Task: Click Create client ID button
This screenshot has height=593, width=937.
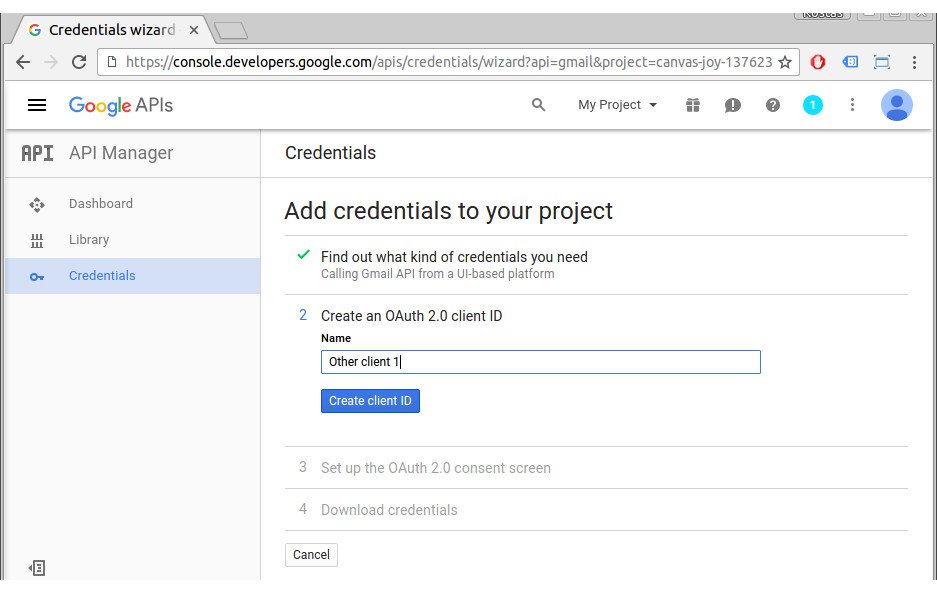Action: (370, 401)
